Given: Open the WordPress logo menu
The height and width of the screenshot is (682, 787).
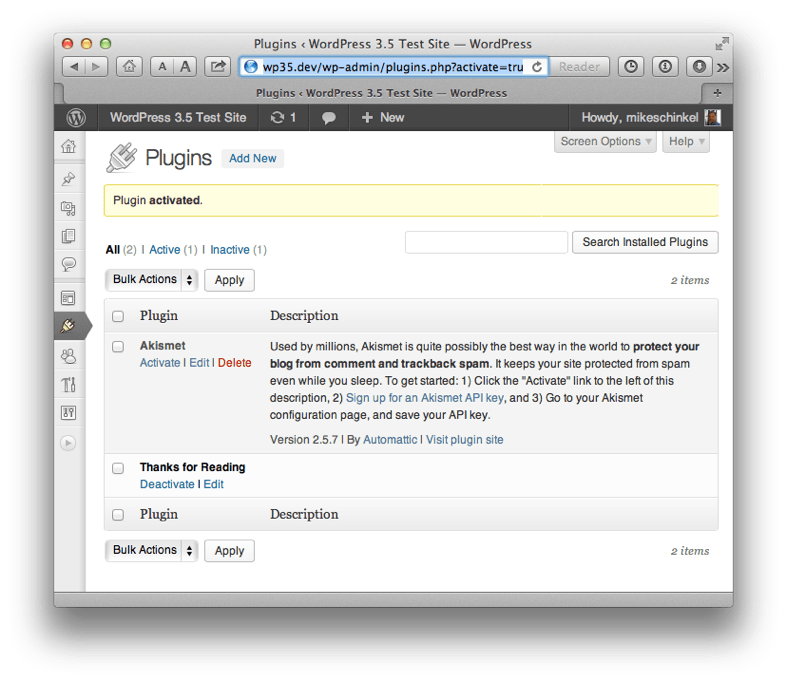Looking at the screenshot, I should click(76, 117).
